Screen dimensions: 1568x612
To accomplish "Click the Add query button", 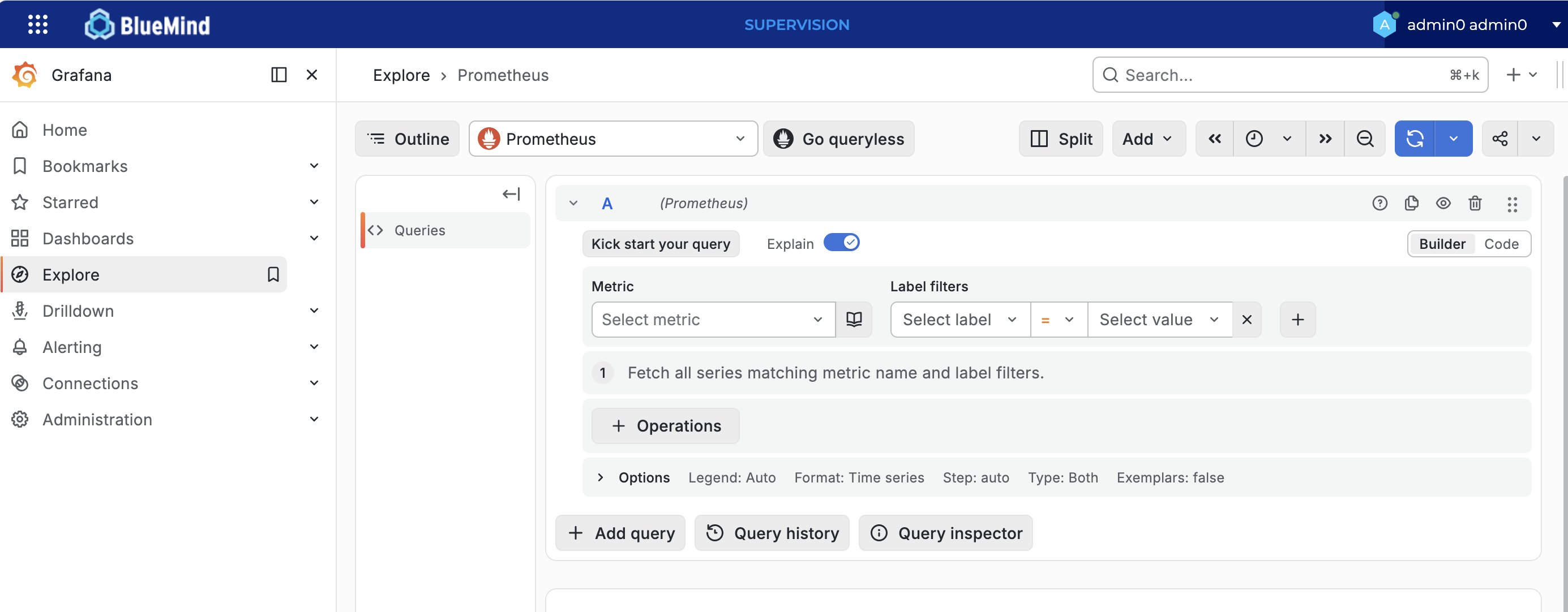I will (620, 533).
